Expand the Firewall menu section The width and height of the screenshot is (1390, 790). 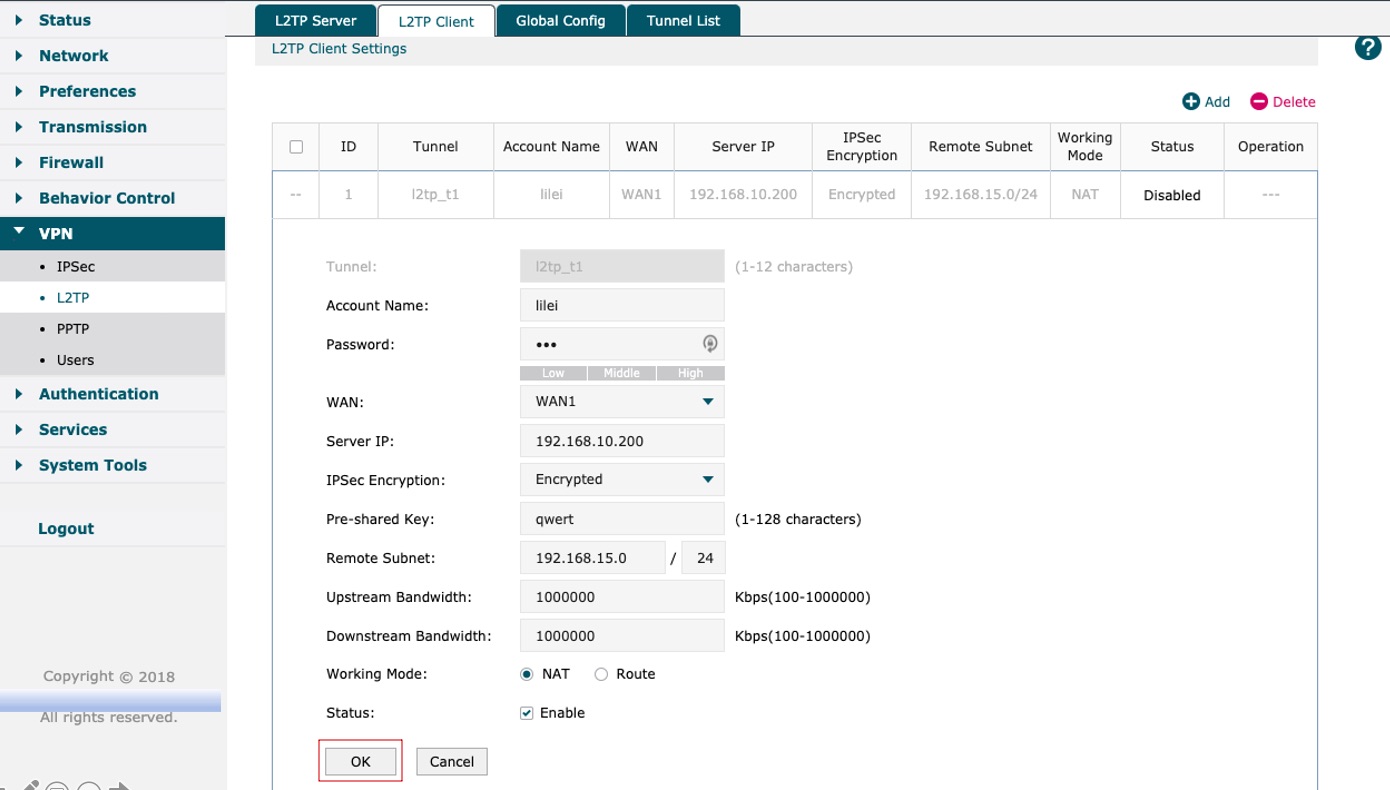(x=112, y=162)
